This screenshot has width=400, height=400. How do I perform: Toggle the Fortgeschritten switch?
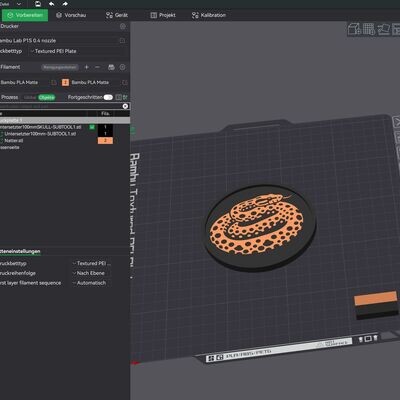pyautogui.click(x=108, y=97)
